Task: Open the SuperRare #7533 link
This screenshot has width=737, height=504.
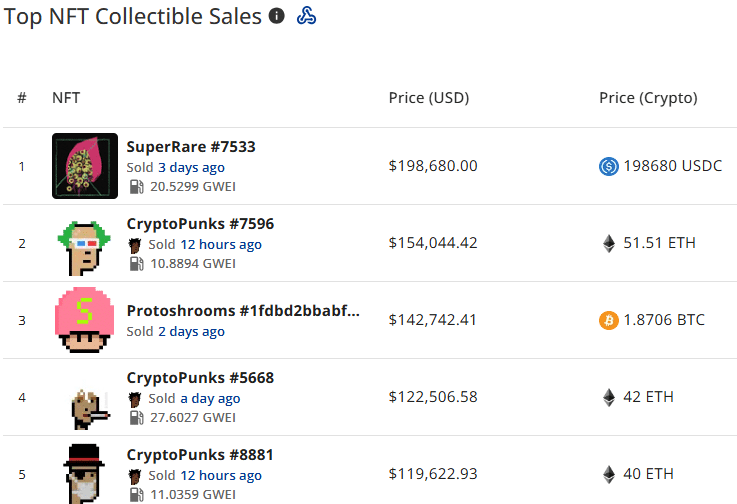Action: pos(191,147)
